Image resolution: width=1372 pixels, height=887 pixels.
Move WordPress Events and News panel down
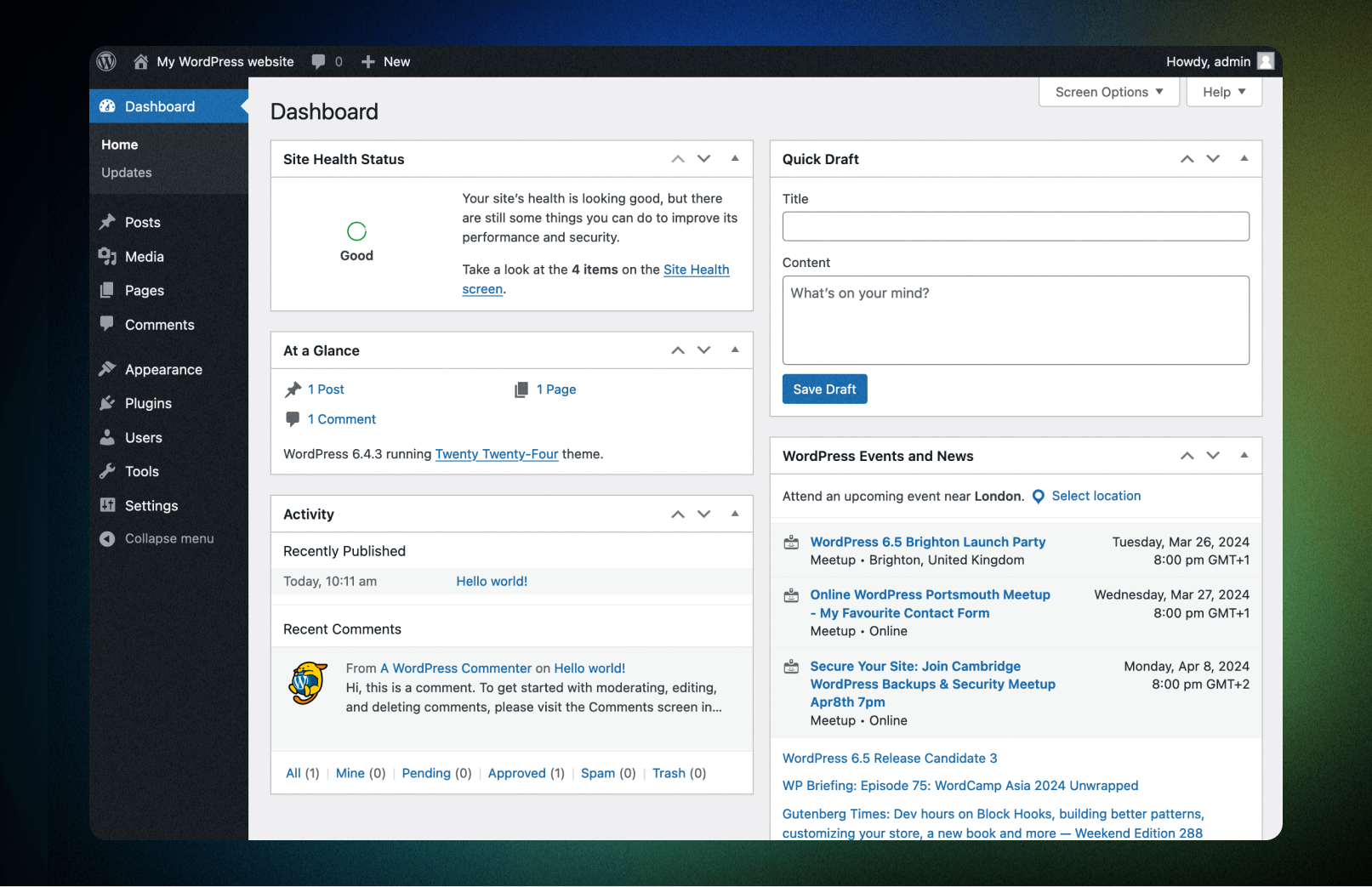(1214, 456)
